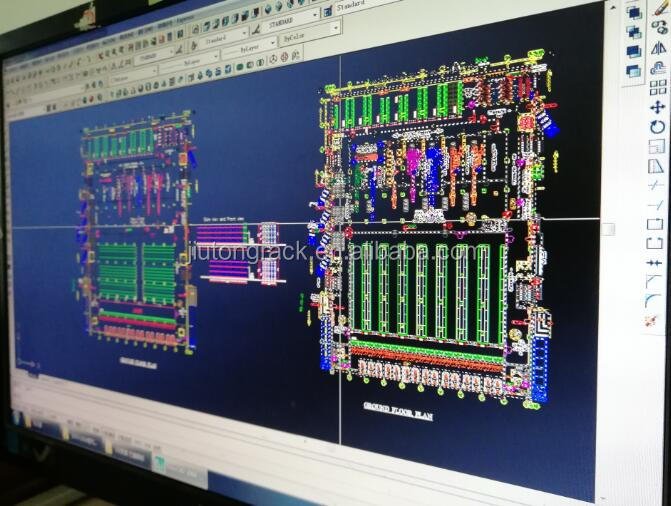
Task: Select the Extend tool
Action: (x=655, y=205)
